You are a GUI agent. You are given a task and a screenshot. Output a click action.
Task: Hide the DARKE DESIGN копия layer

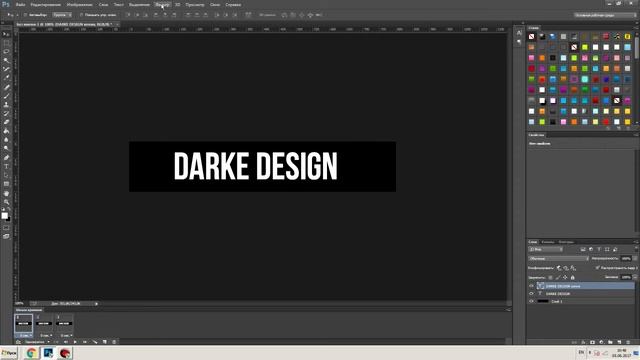click(531, 286)
